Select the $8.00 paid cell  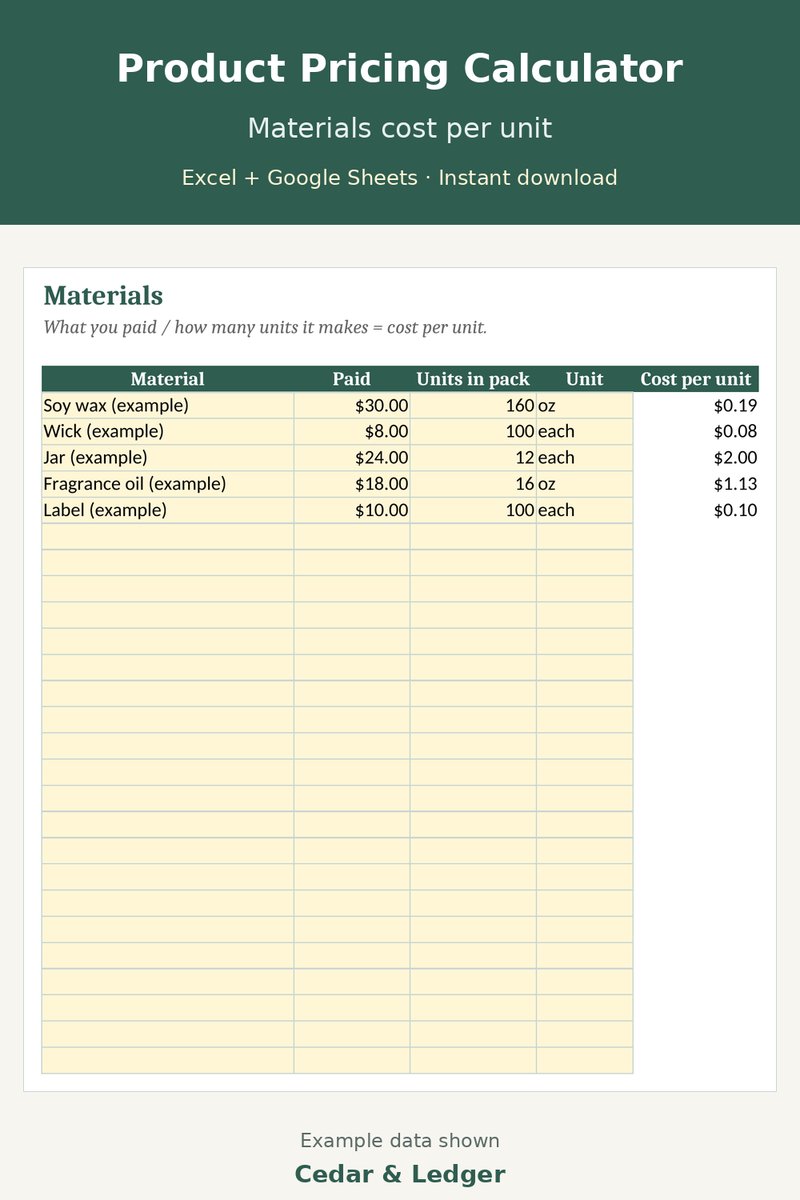352,432
